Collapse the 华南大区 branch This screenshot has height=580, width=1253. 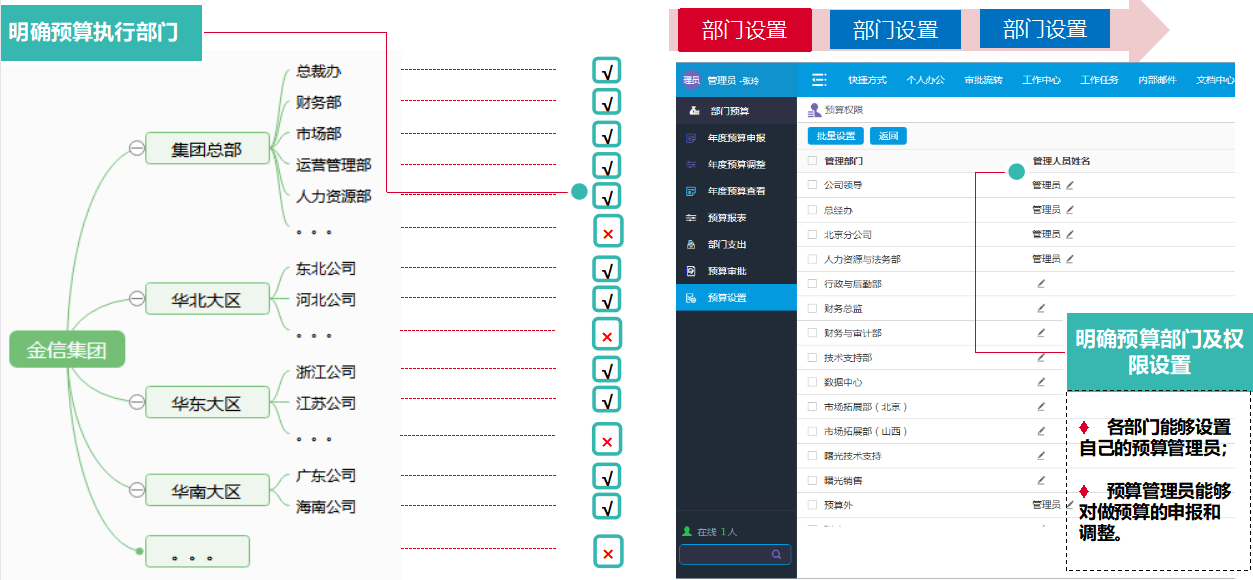pos(136,490)
